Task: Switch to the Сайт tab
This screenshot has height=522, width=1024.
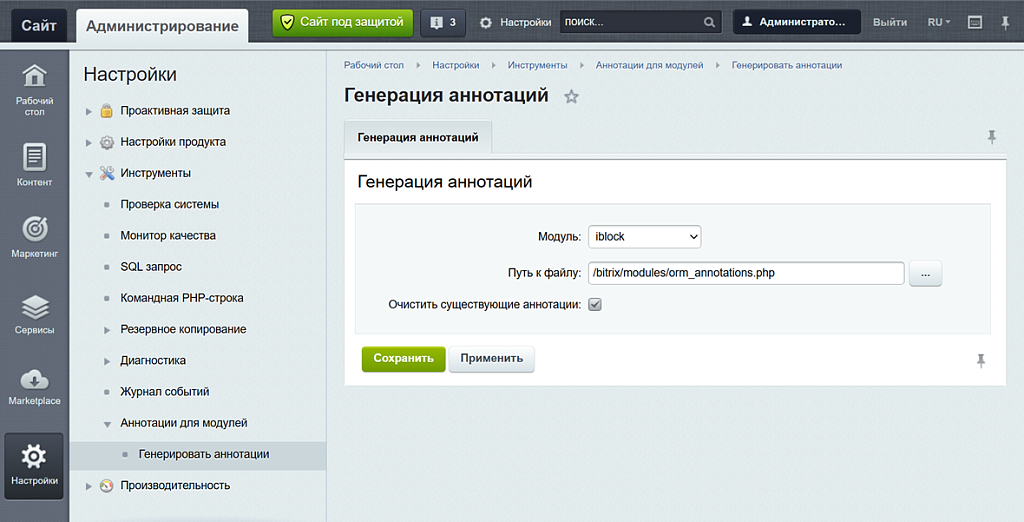Action: (x=39, y=25)
